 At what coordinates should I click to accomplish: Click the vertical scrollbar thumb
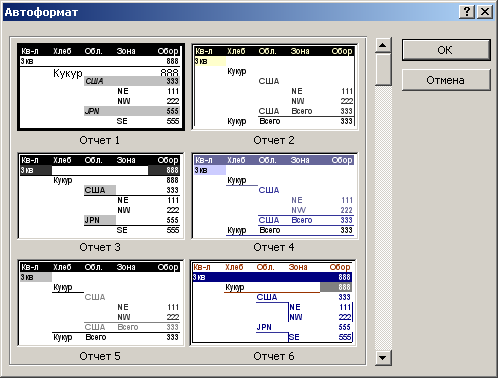(383, 69)
